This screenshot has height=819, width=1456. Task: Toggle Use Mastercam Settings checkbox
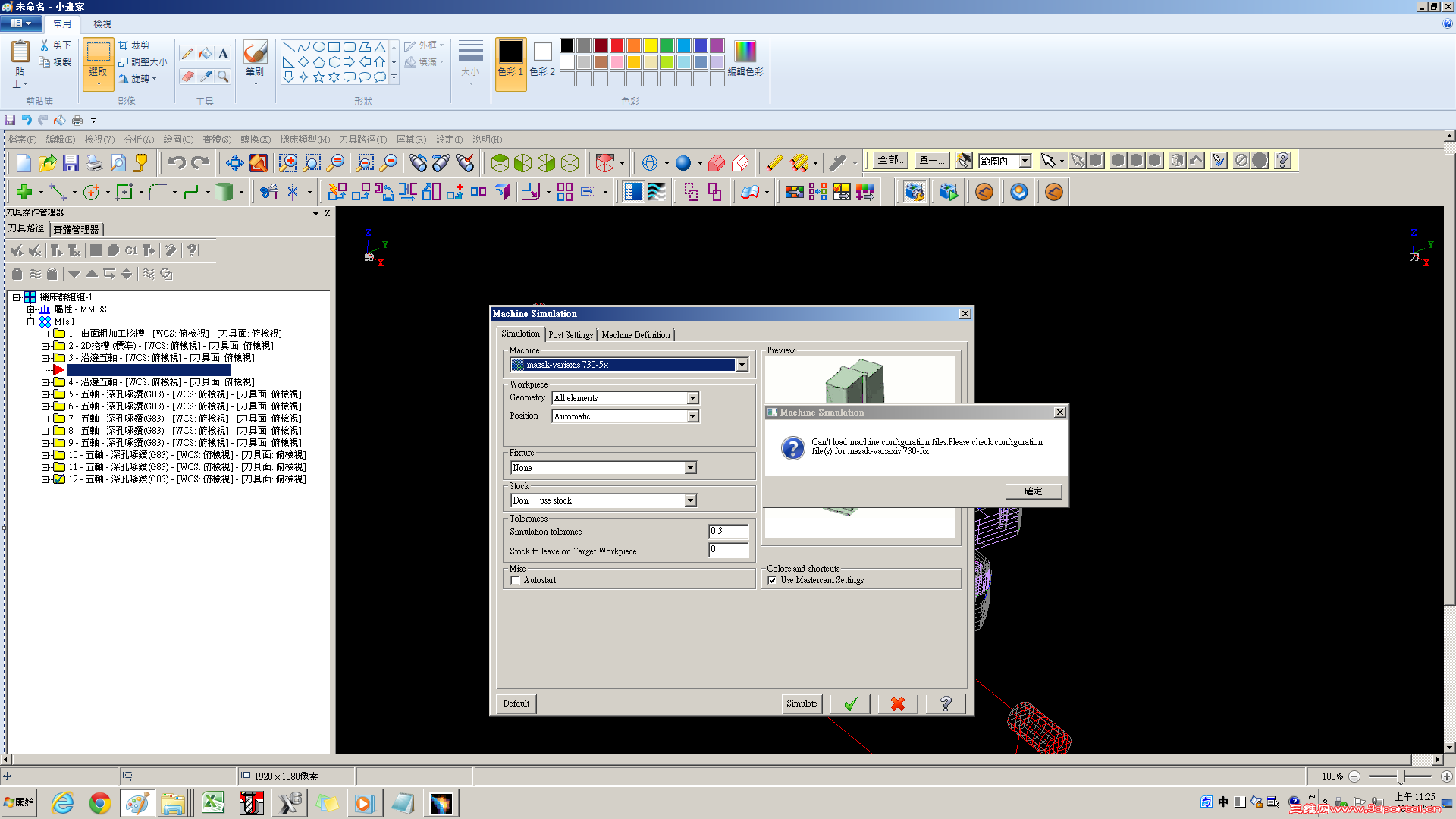tap(772, 580)
